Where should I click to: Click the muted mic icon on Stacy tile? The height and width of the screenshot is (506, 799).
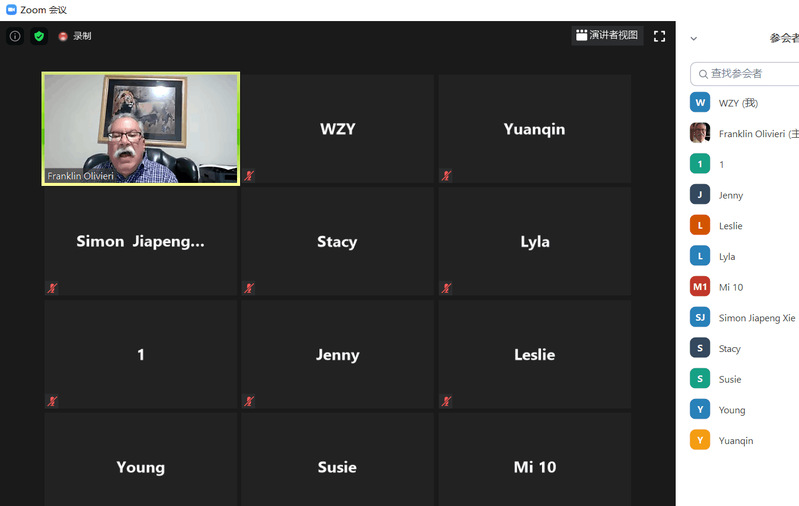pyautogui.click(x=249, y=289)
